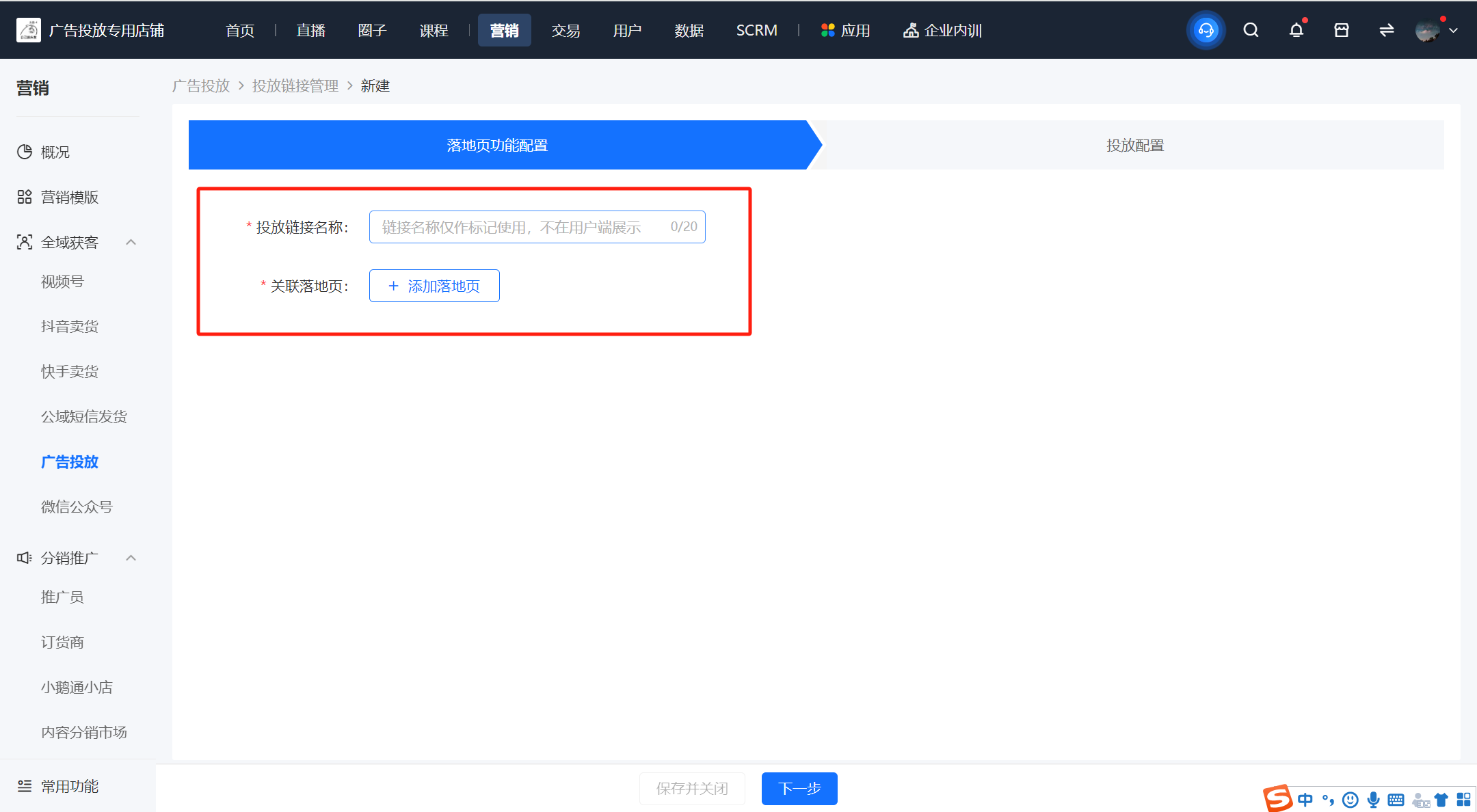Open 推广员 in the sidebar
The width and height of the screenshot is (1477, 812).
(x=62, y=597)
